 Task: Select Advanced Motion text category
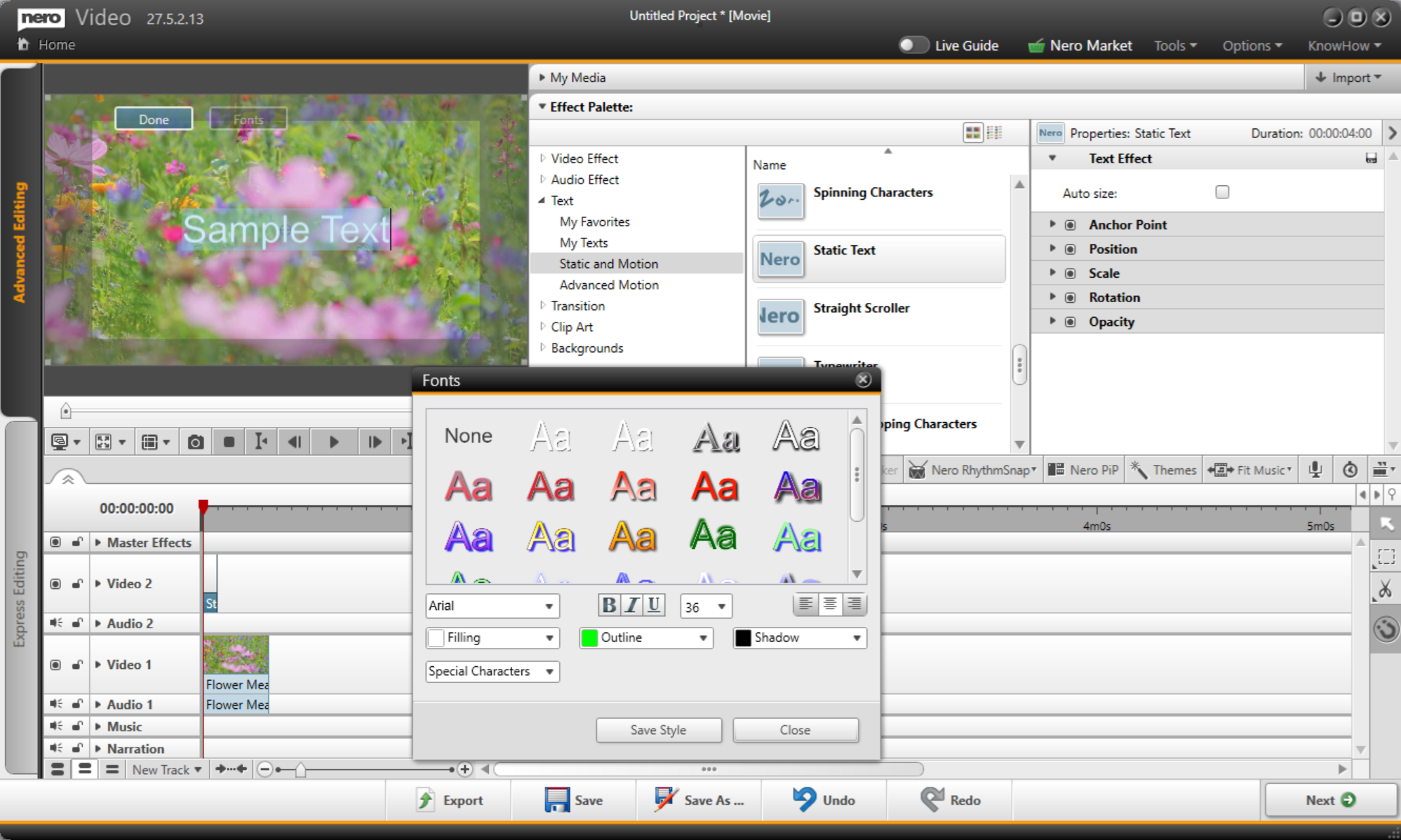pos(608,285)
